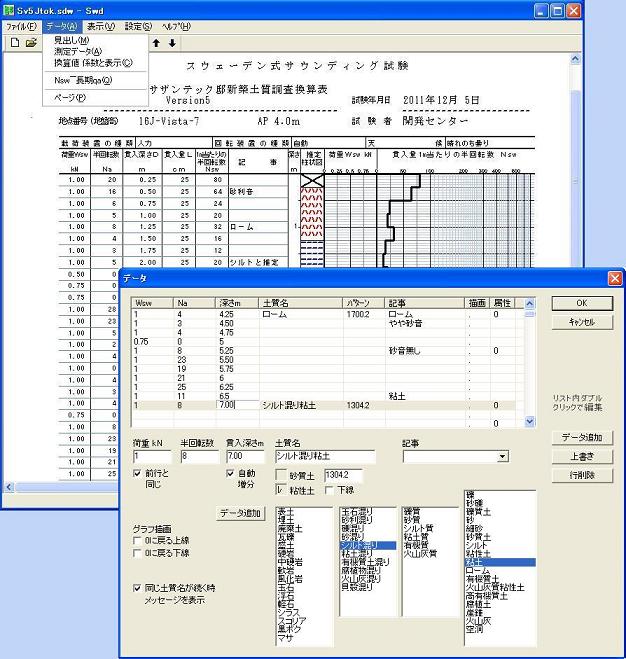Click the キャンセル button
This screenshot has width=626, height=659.
(x=582, y=322)
